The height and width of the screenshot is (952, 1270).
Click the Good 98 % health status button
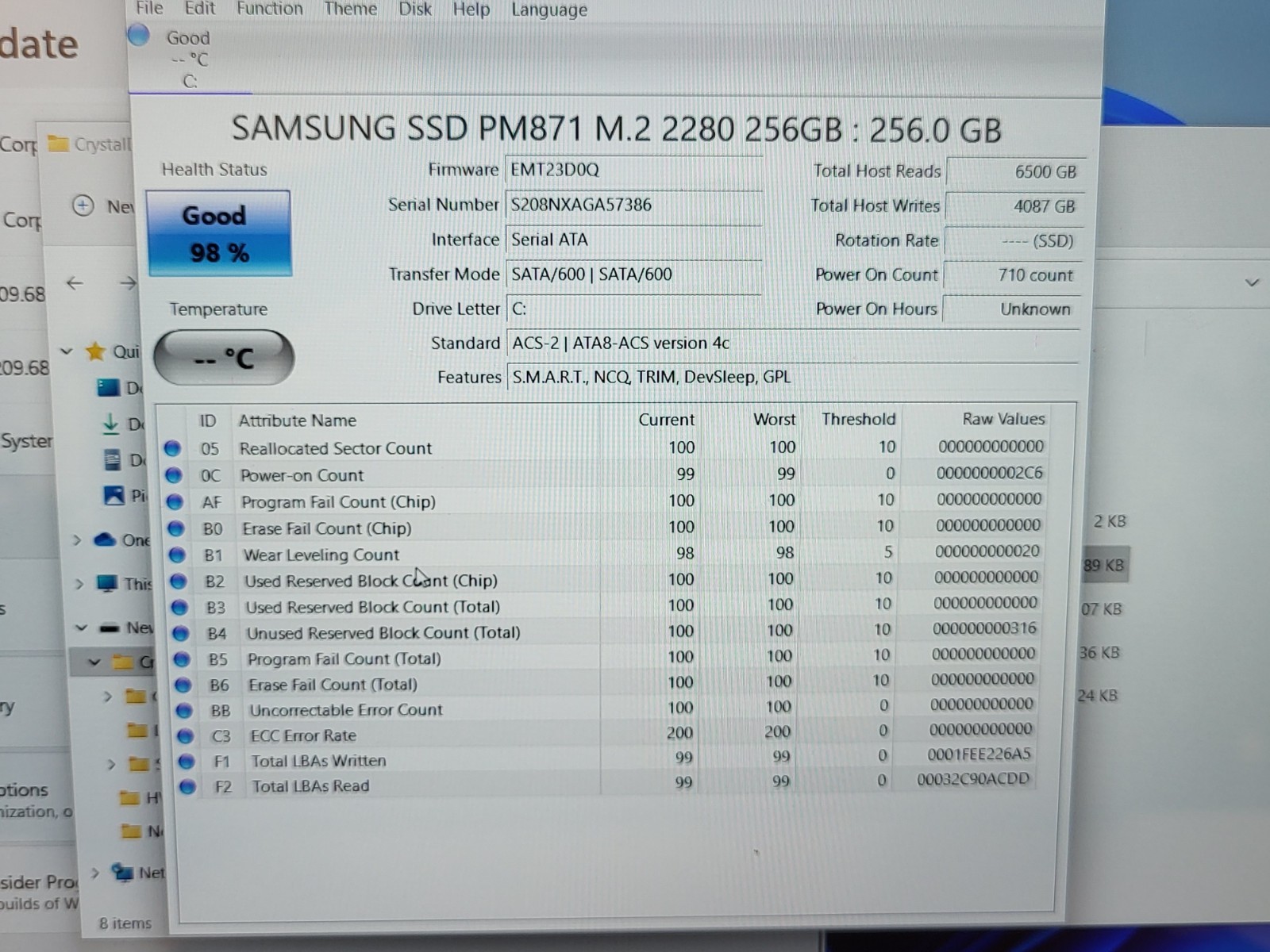(219, 233)
